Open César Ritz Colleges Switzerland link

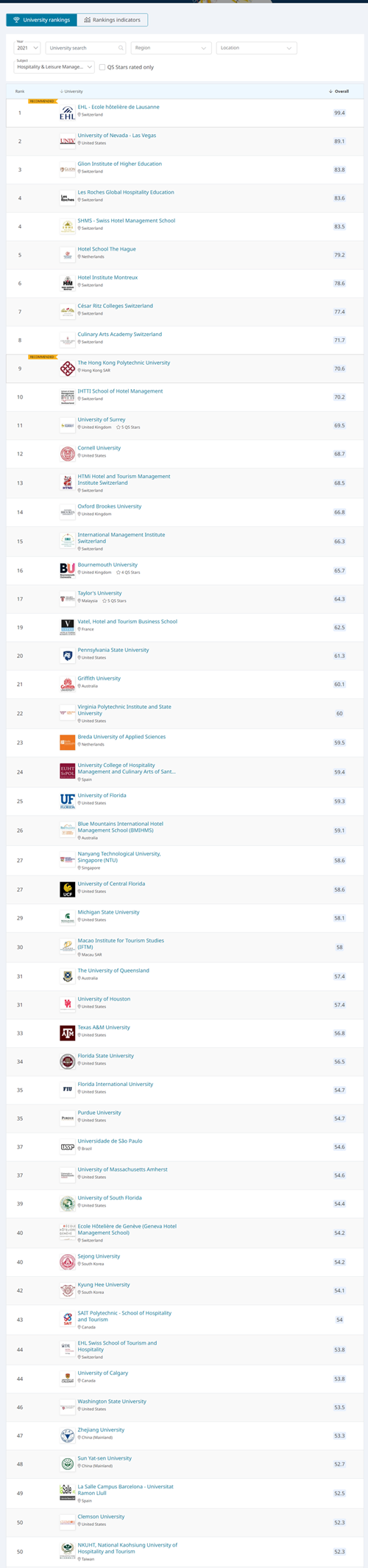tap(116, 306)
